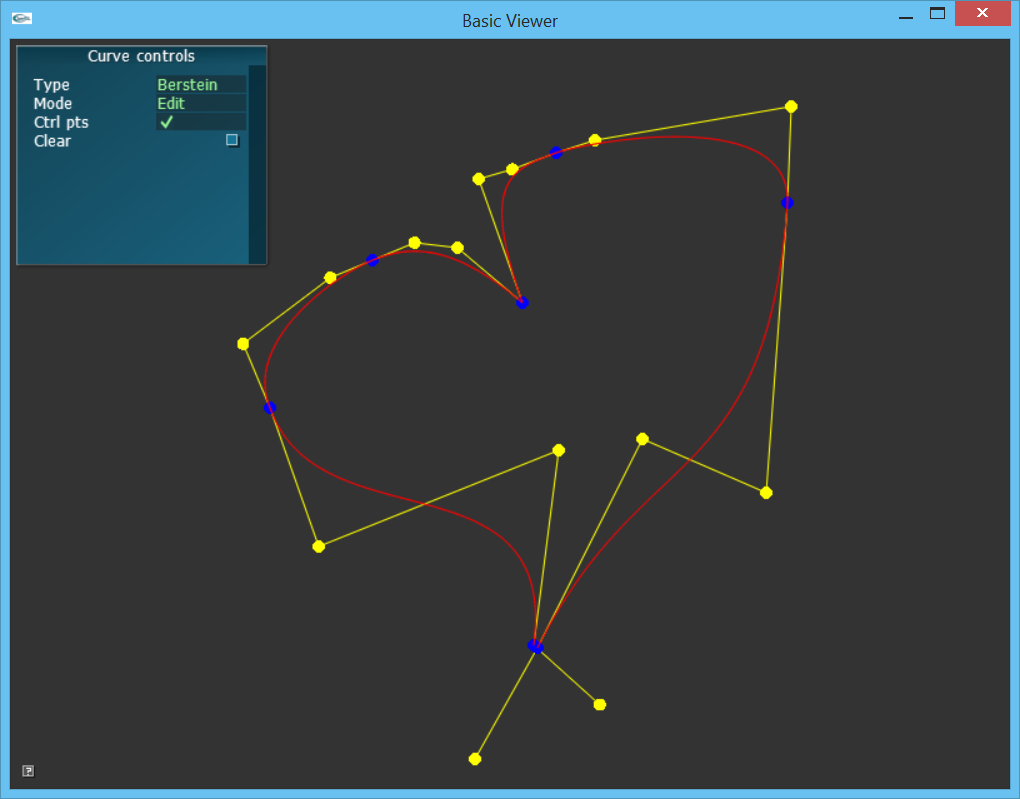The width and height of the screenshot is (1020, 799).
Task: Select the leftmost yellow control point
Action: pos(243,344)
